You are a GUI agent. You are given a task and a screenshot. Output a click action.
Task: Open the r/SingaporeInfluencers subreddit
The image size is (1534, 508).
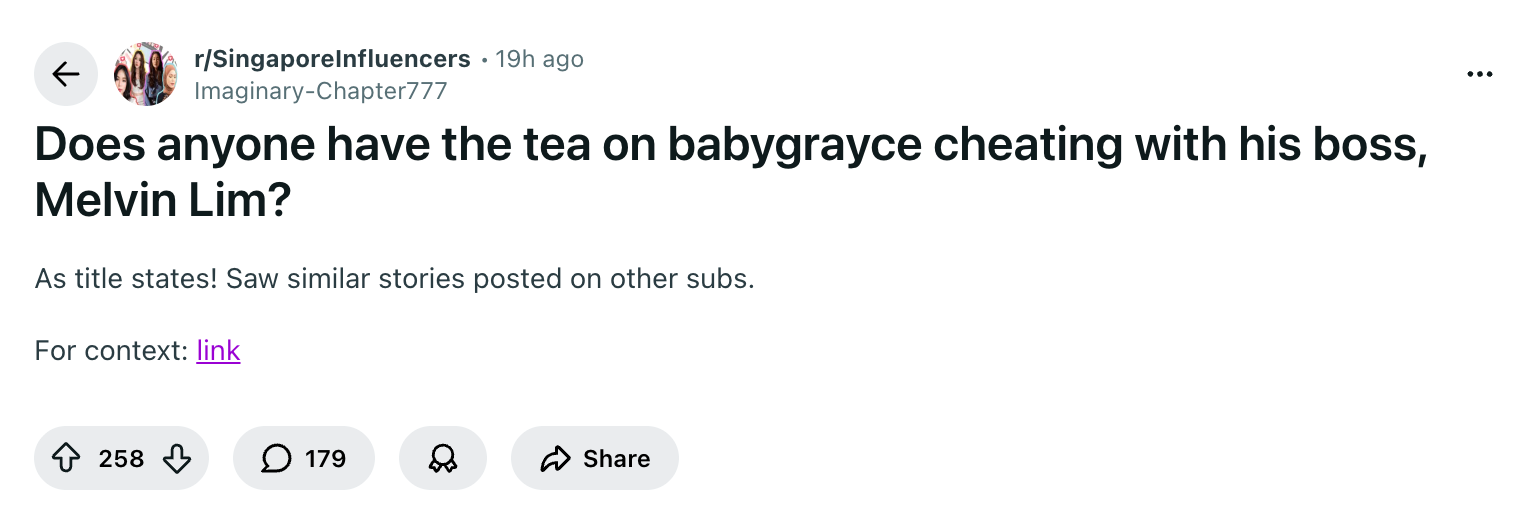(332, 59)
